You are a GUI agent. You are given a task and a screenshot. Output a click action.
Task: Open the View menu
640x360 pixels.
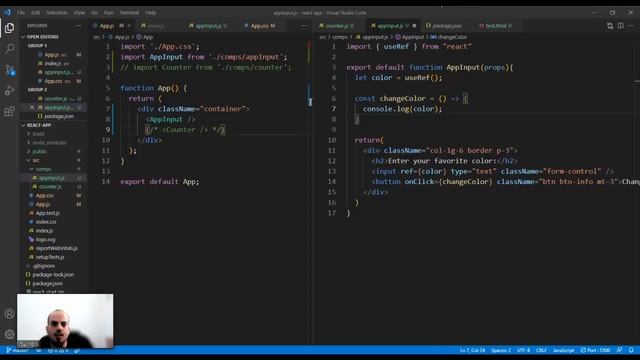79,13
